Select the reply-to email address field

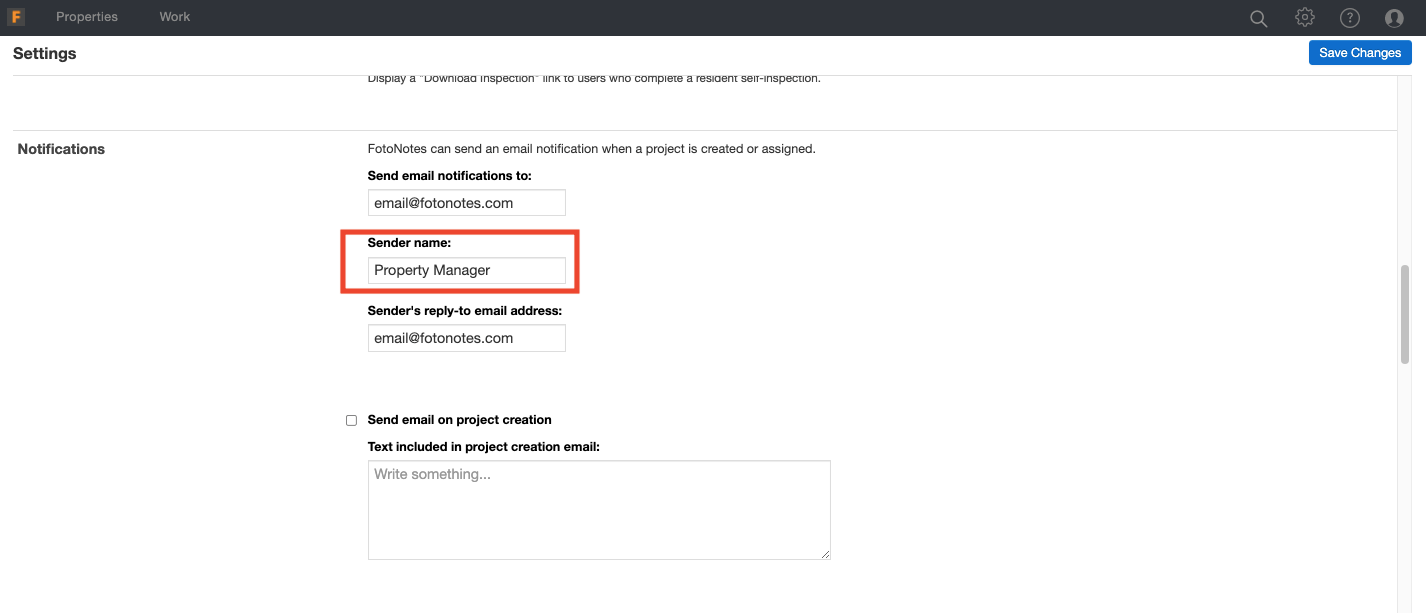tap(466, 338)
